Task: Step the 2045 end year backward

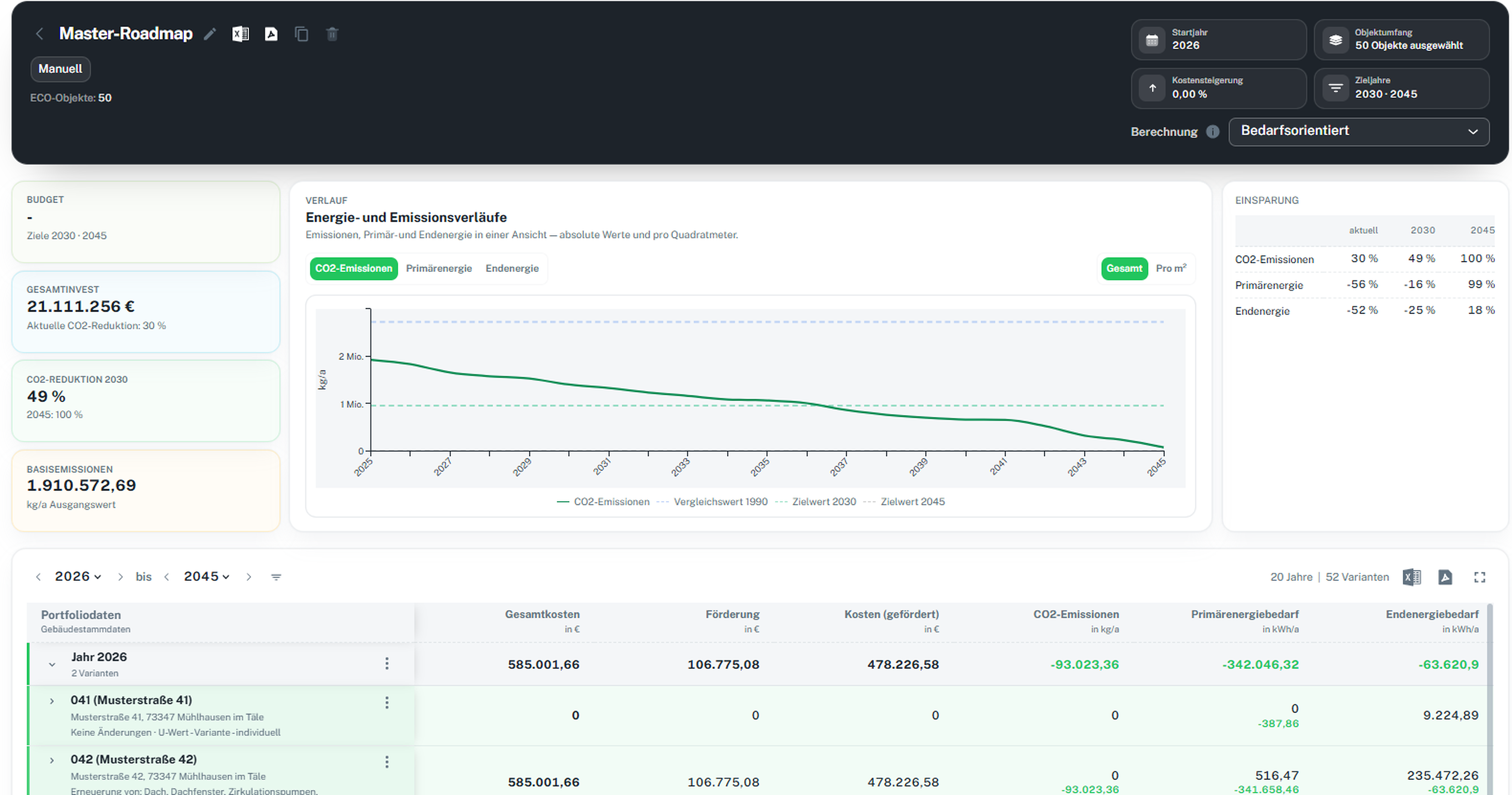Action: [x=167, y=577]
